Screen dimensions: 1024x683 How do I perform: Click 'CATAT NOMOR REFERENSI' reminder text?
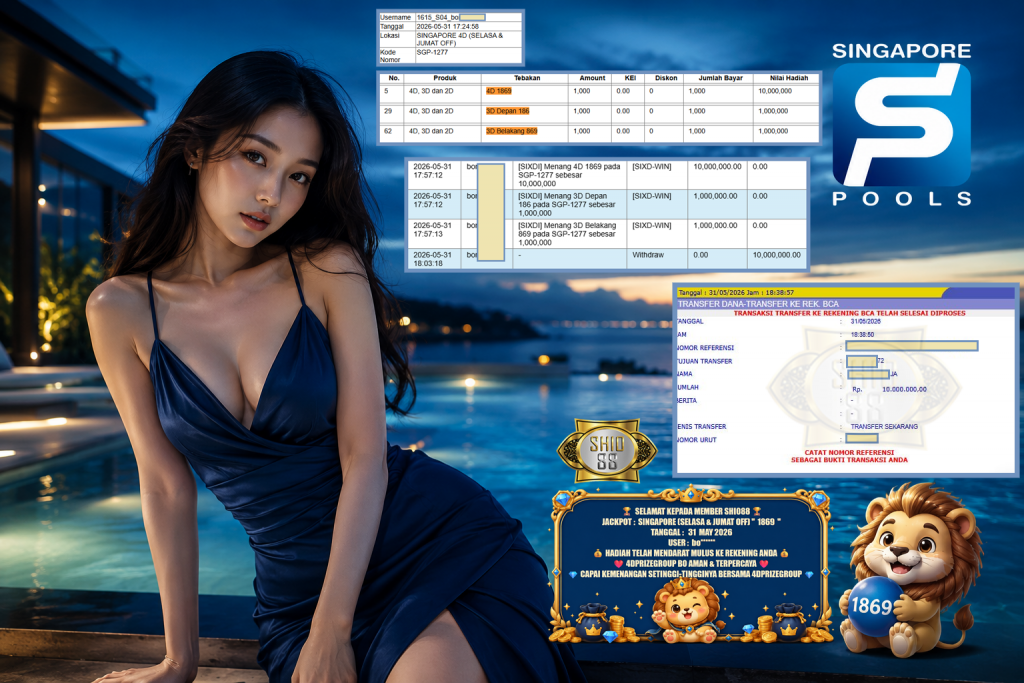coord(849,452)
